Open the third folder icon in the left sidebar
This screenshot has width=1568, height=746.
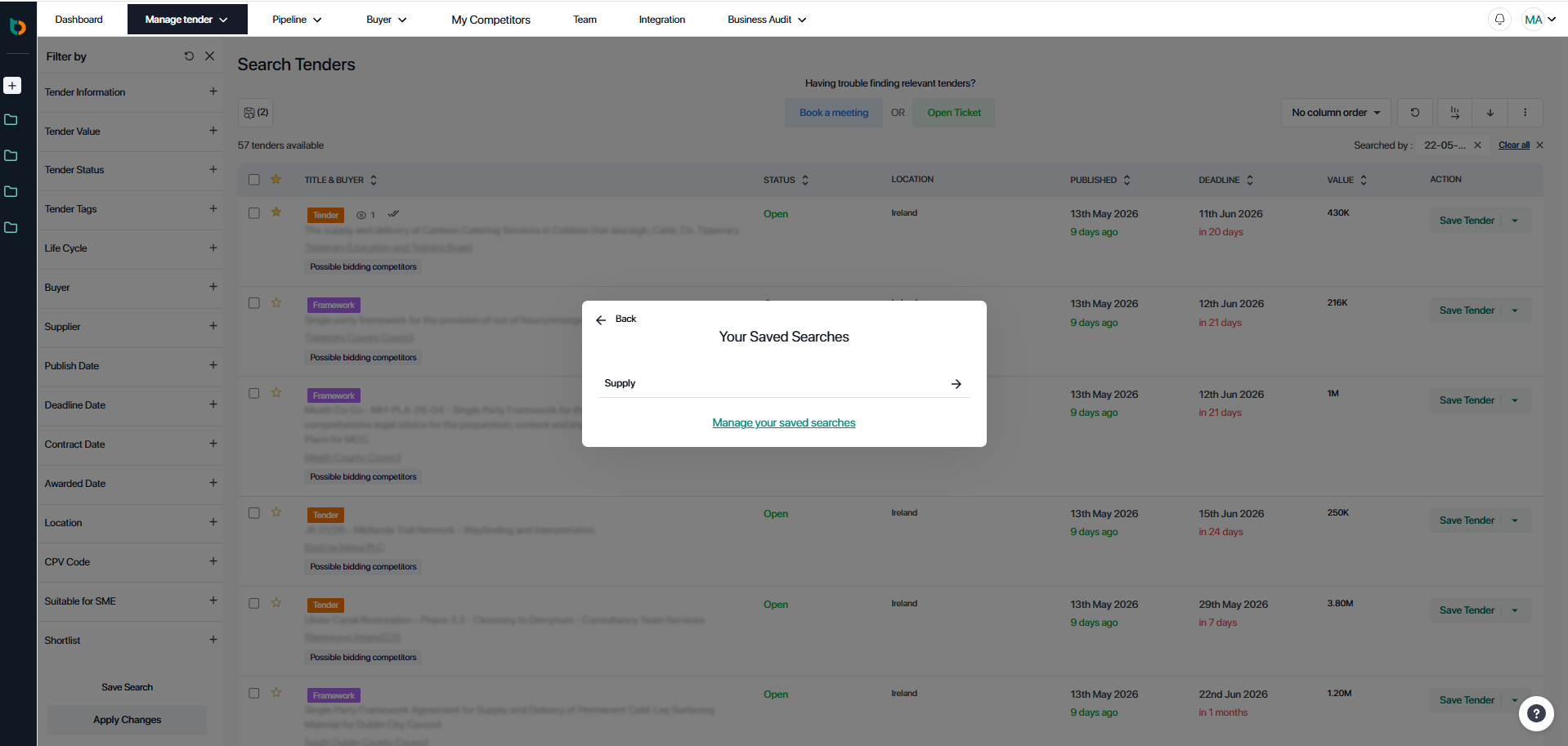[x=11, y=191]
